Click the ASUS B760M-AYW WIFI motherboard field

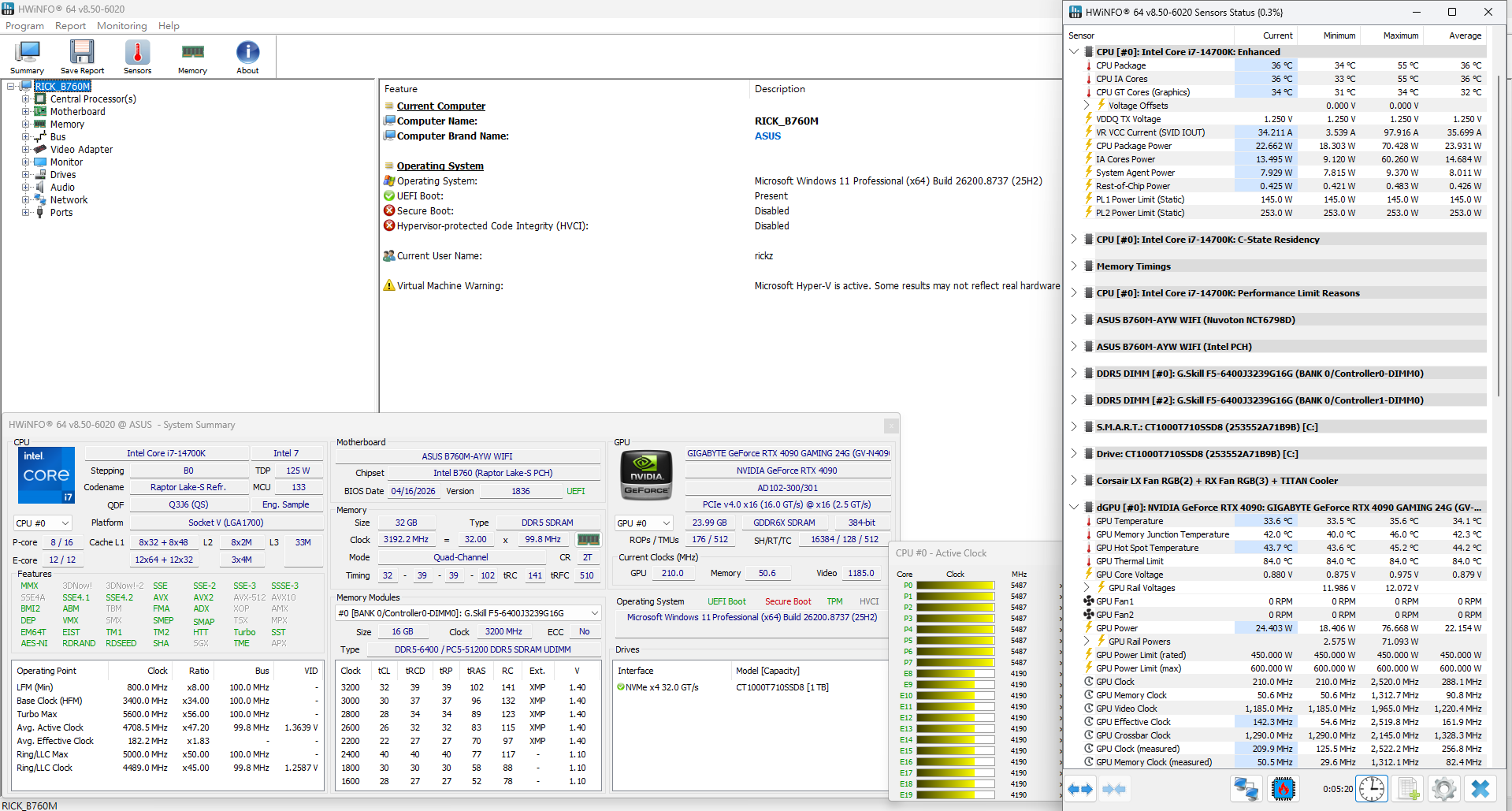[x=467, y=456]
